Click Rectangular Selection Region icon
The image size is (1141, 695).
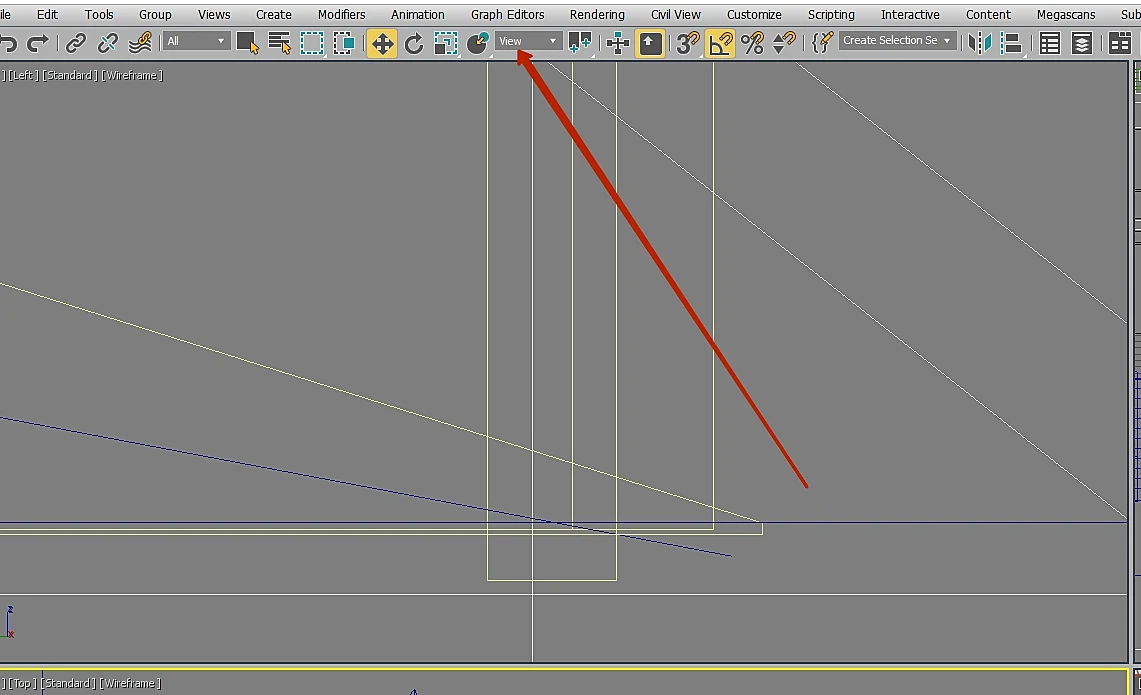click(x=311, y=44)
